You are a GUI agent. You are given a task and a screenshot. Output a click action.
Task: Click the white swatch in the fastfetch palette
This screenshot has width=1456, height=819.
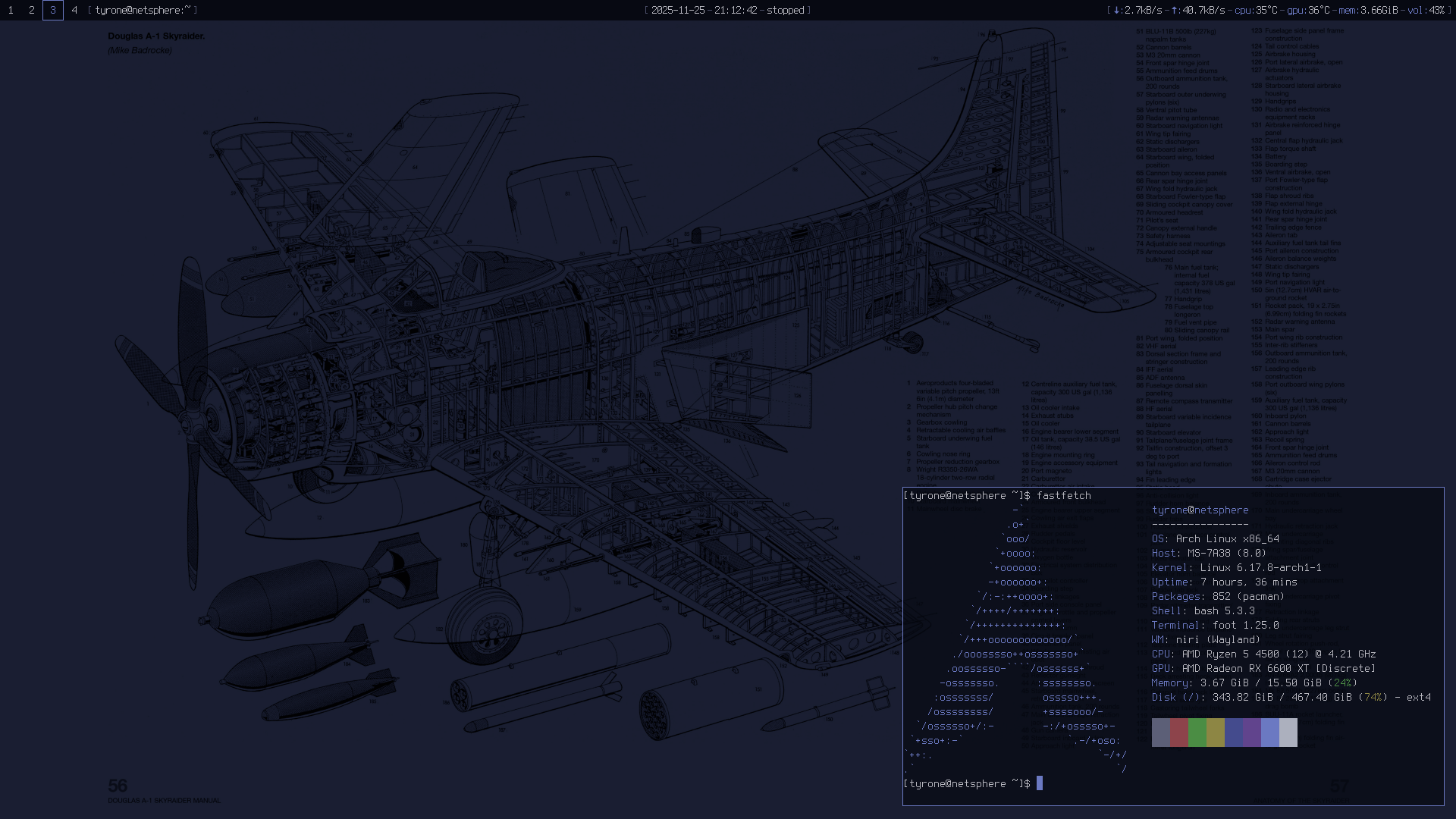coord(1288,733)
